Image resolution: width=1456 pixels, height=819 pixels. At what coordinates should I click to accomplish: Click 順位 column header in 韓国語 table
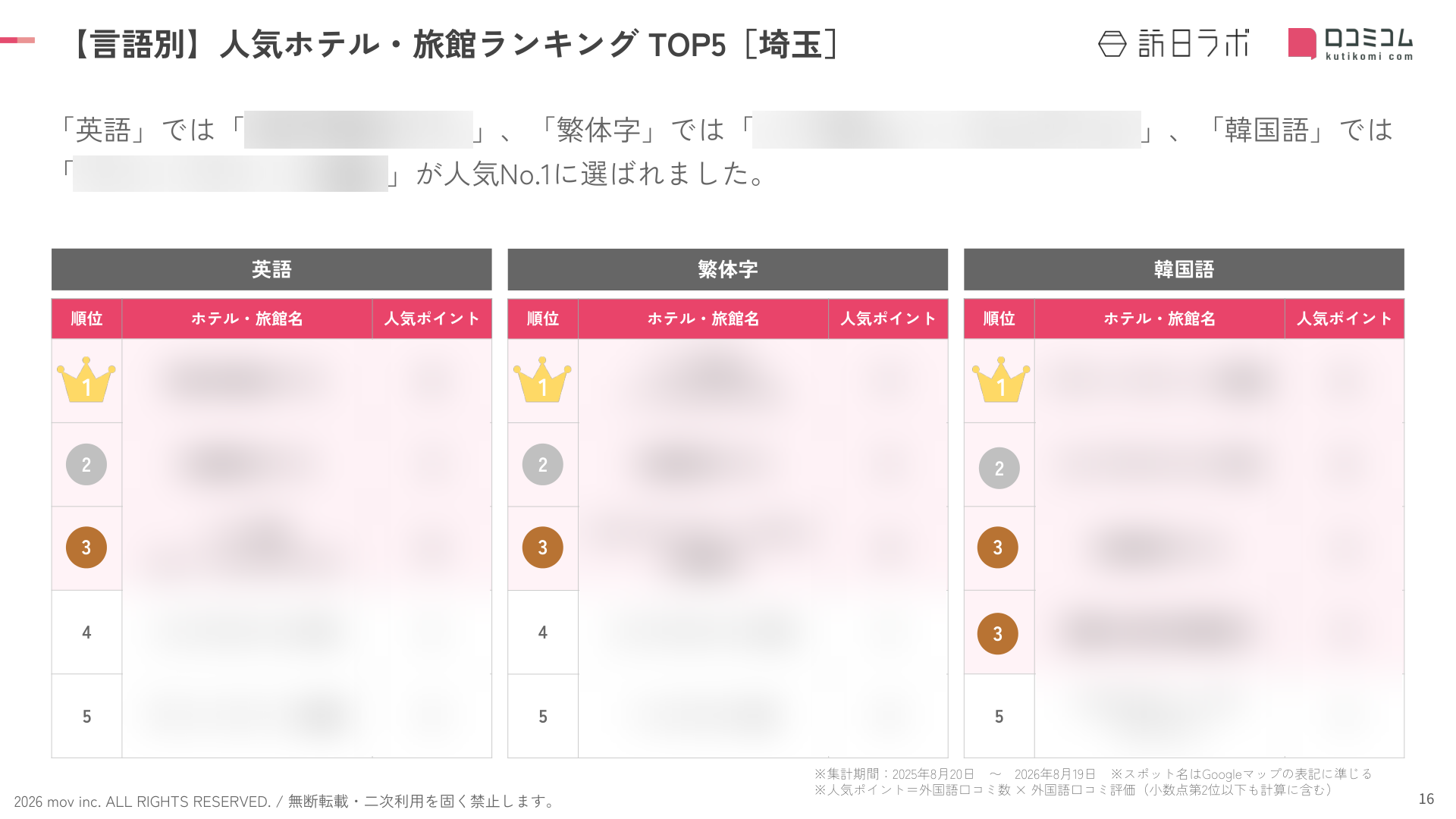pyautogui.click(x=999, y=318)
